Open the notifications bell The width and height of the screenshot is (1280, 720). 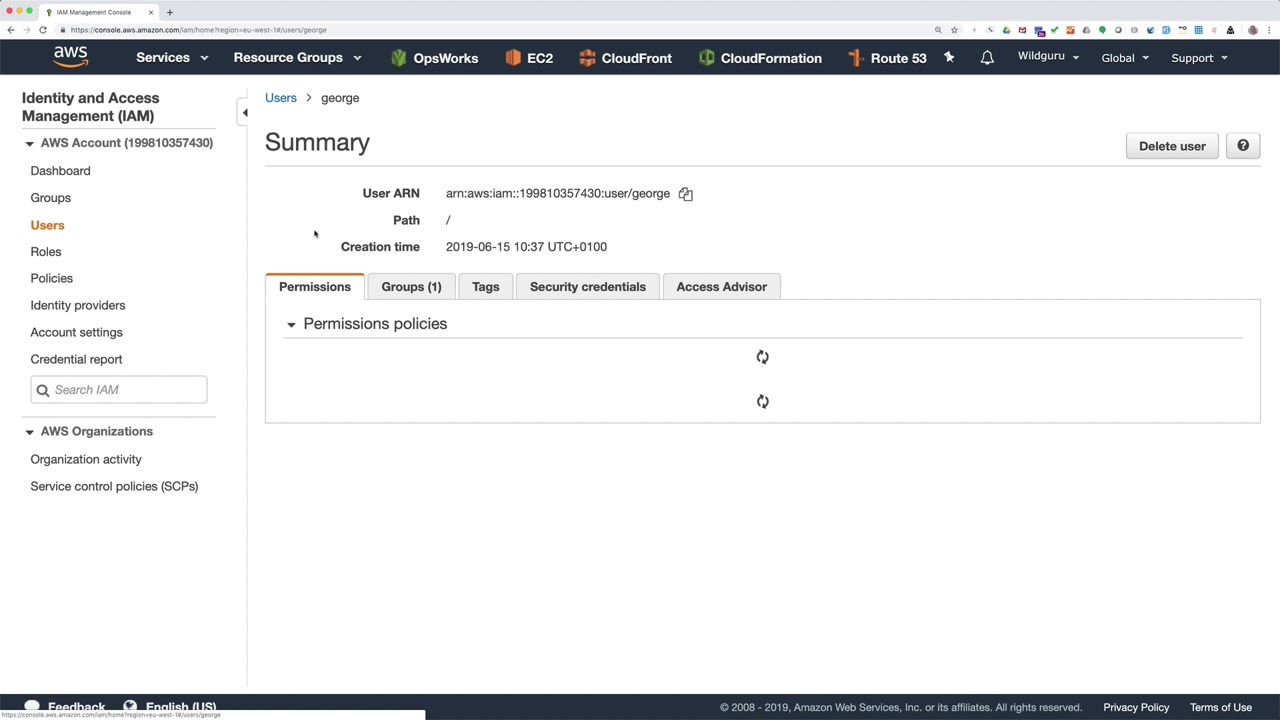click(987, 58)
